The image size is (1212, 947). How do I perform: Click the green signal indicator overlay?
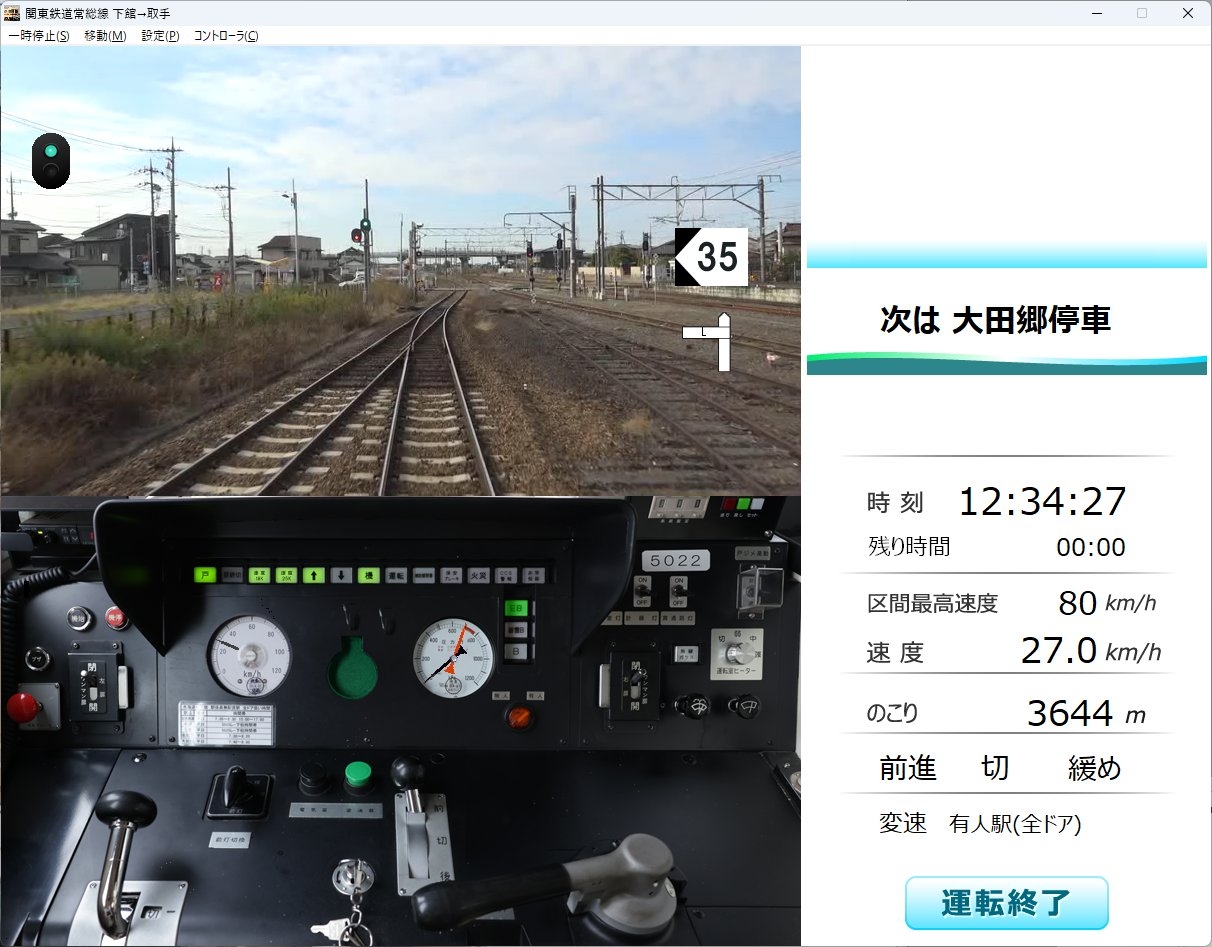pyautogui.click(x=50, y=160)
